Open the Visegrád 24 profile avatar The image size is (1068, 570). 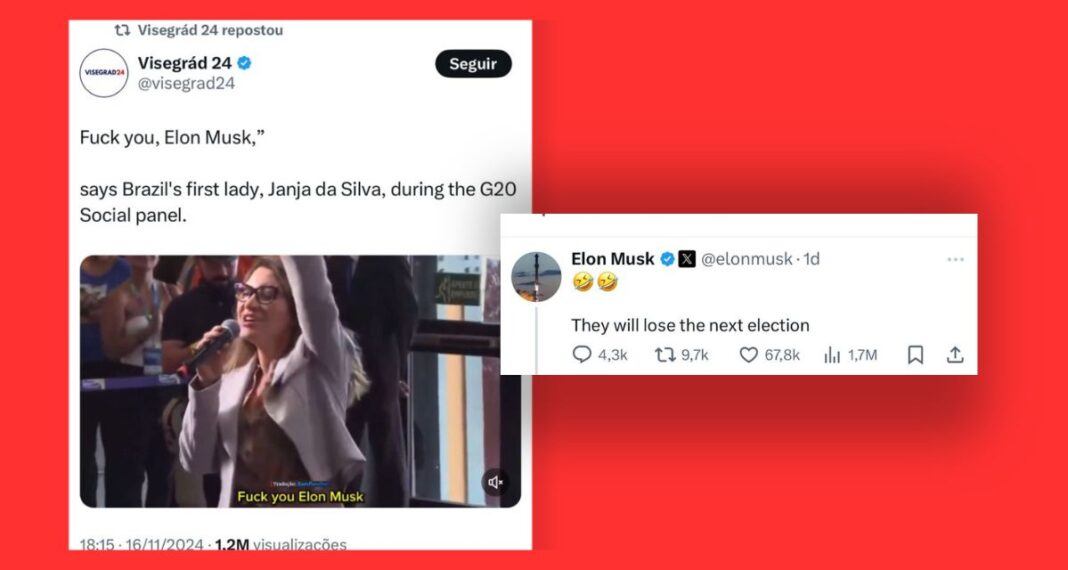pos(104,73)
